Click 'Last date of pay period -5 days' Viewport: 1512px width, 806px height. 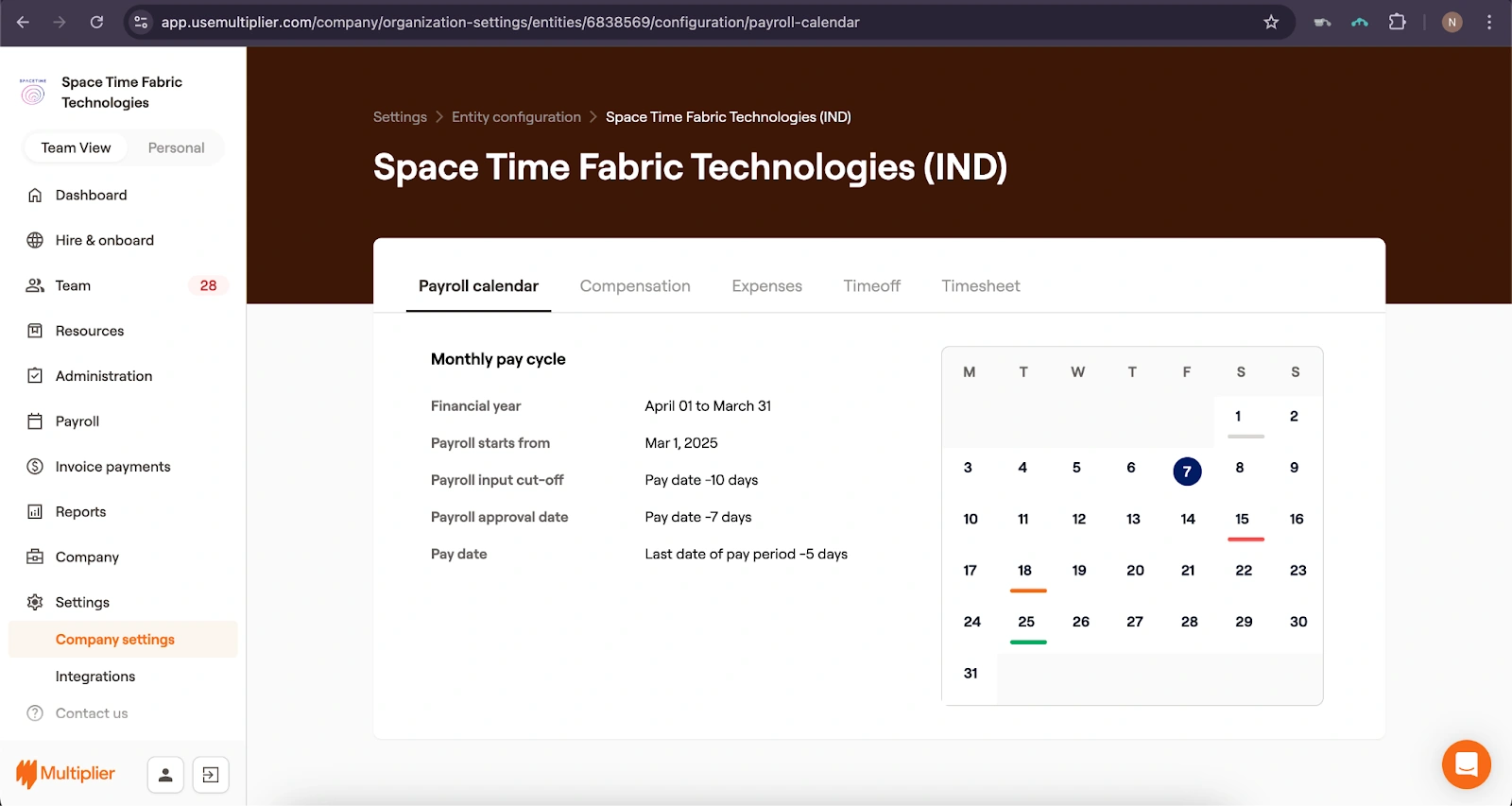[x=746, y=554]
